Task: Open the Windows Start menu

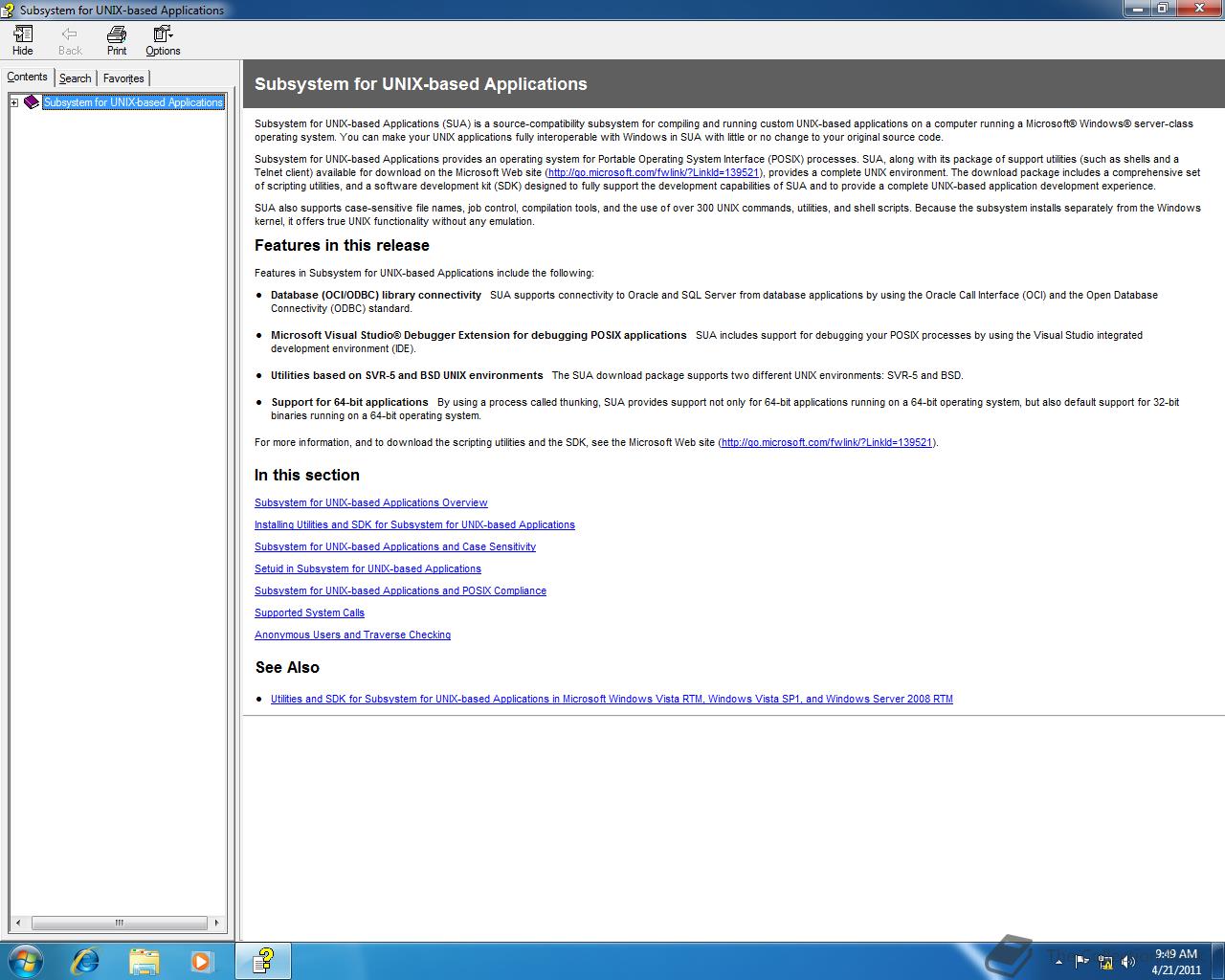Action: (26, 961)
